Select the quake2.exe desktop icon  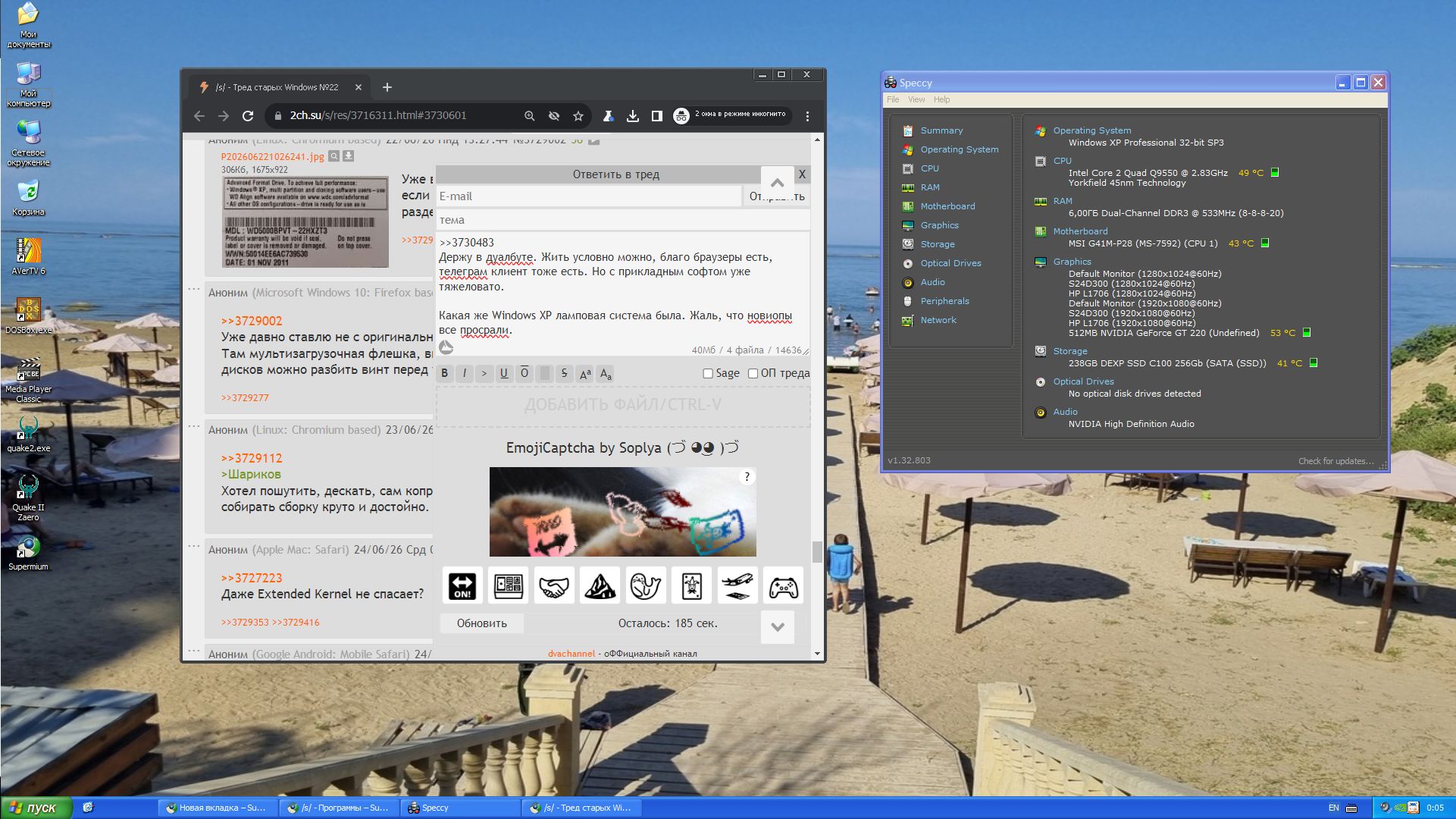point(28,435)
